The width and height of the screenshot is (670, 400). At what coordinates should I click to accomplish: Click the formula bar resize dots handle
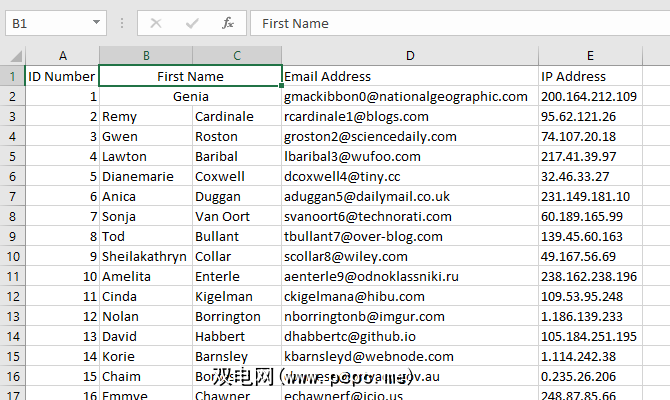[x=122, y=23]
